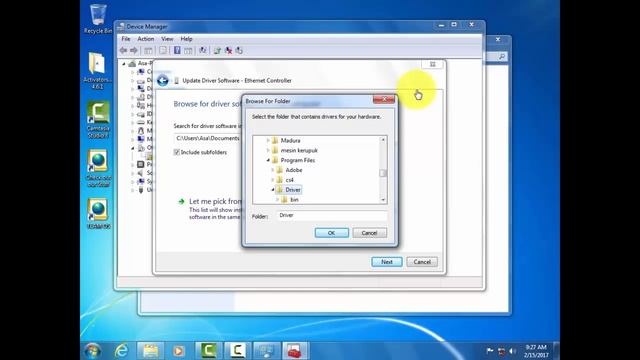The image size is (640, 360).
Task: Click Next in Update Driver Software wizard
Action: tap(387, 262)
